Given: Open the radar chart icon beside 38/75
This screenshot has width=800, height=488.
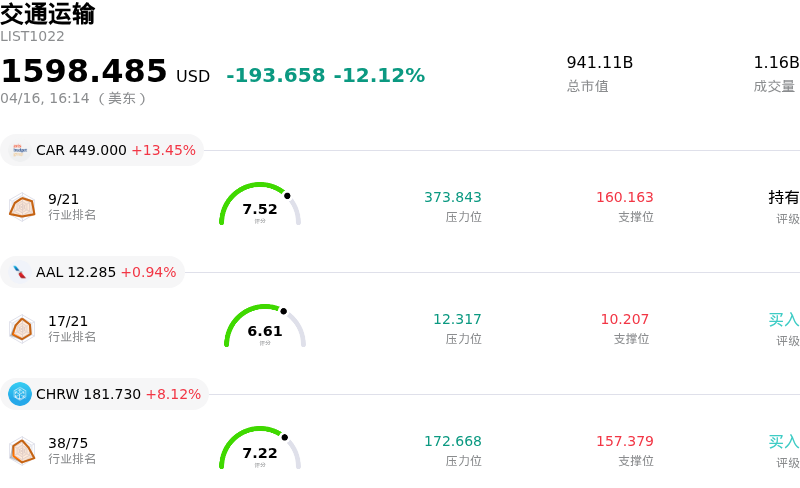Looking at the screenshot, I should 22,450.
